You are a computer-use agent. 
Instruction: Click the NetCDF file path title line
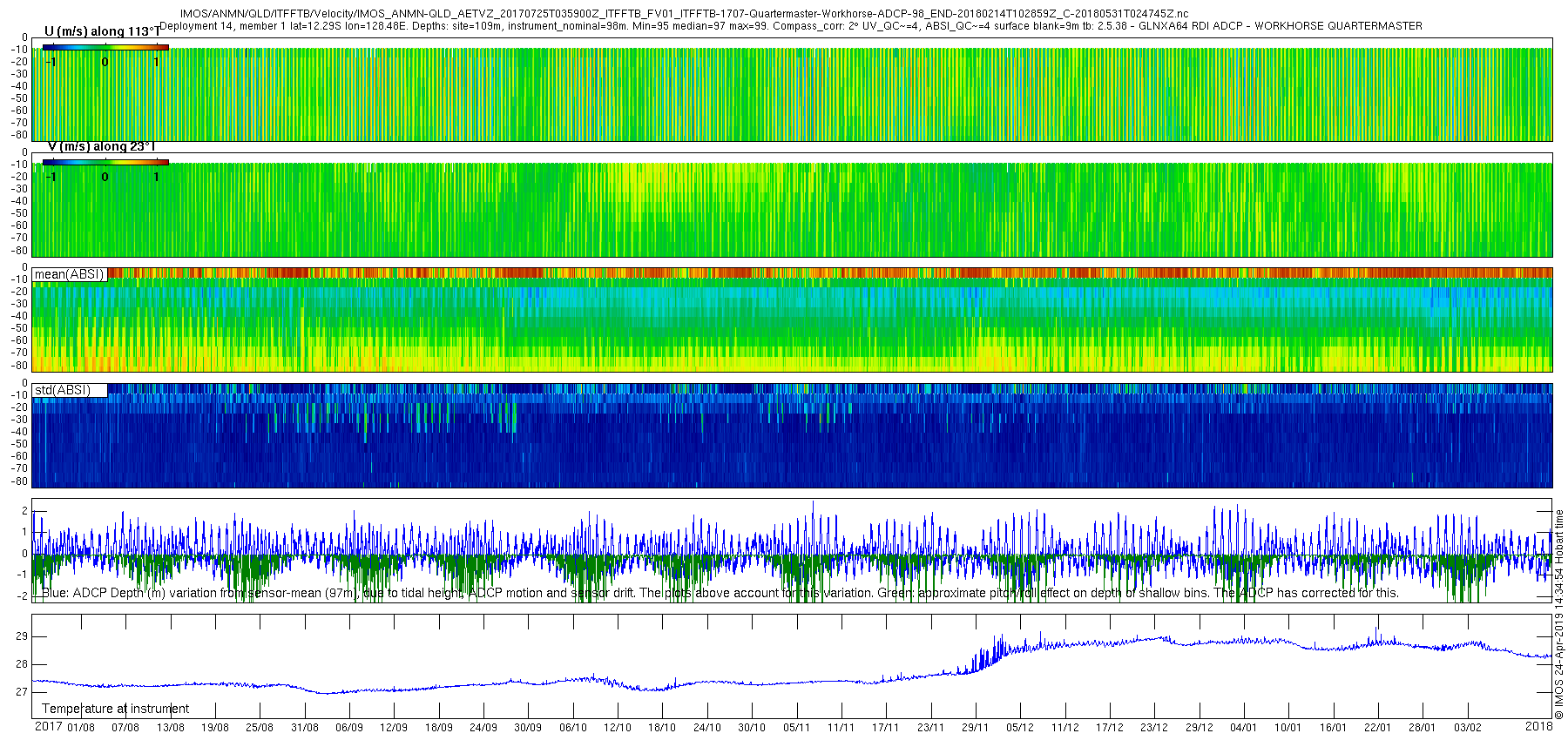tap(684, 14)
